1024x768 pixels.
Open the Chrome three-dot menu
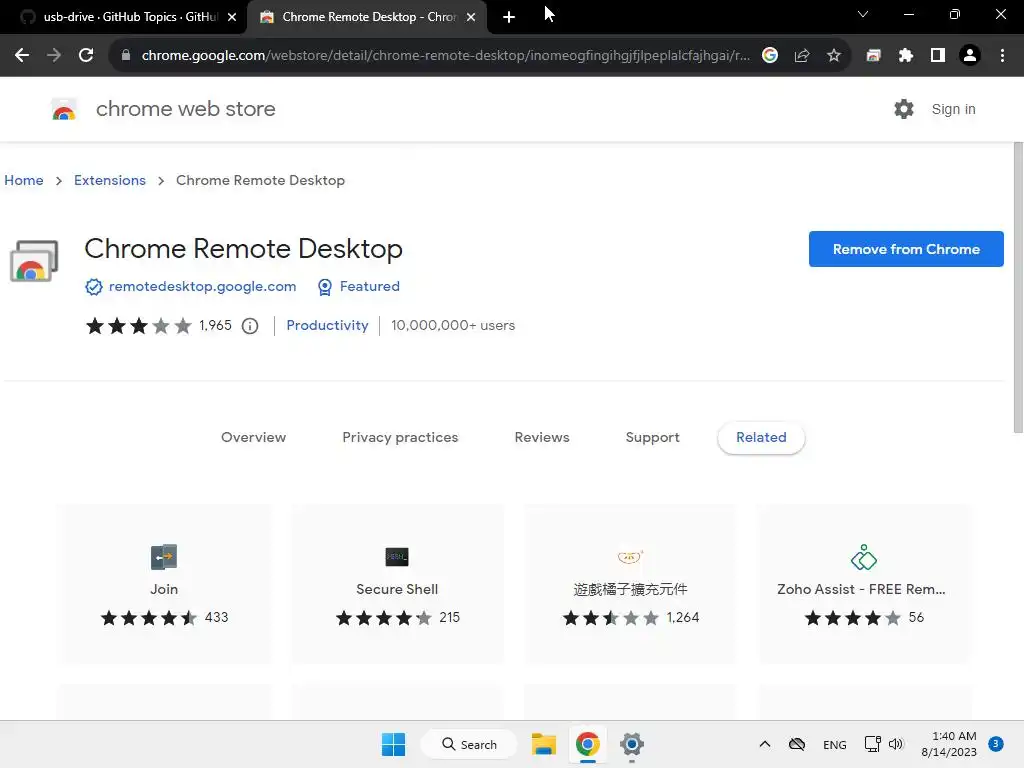pyautogui.click(x=1002, y=56)
